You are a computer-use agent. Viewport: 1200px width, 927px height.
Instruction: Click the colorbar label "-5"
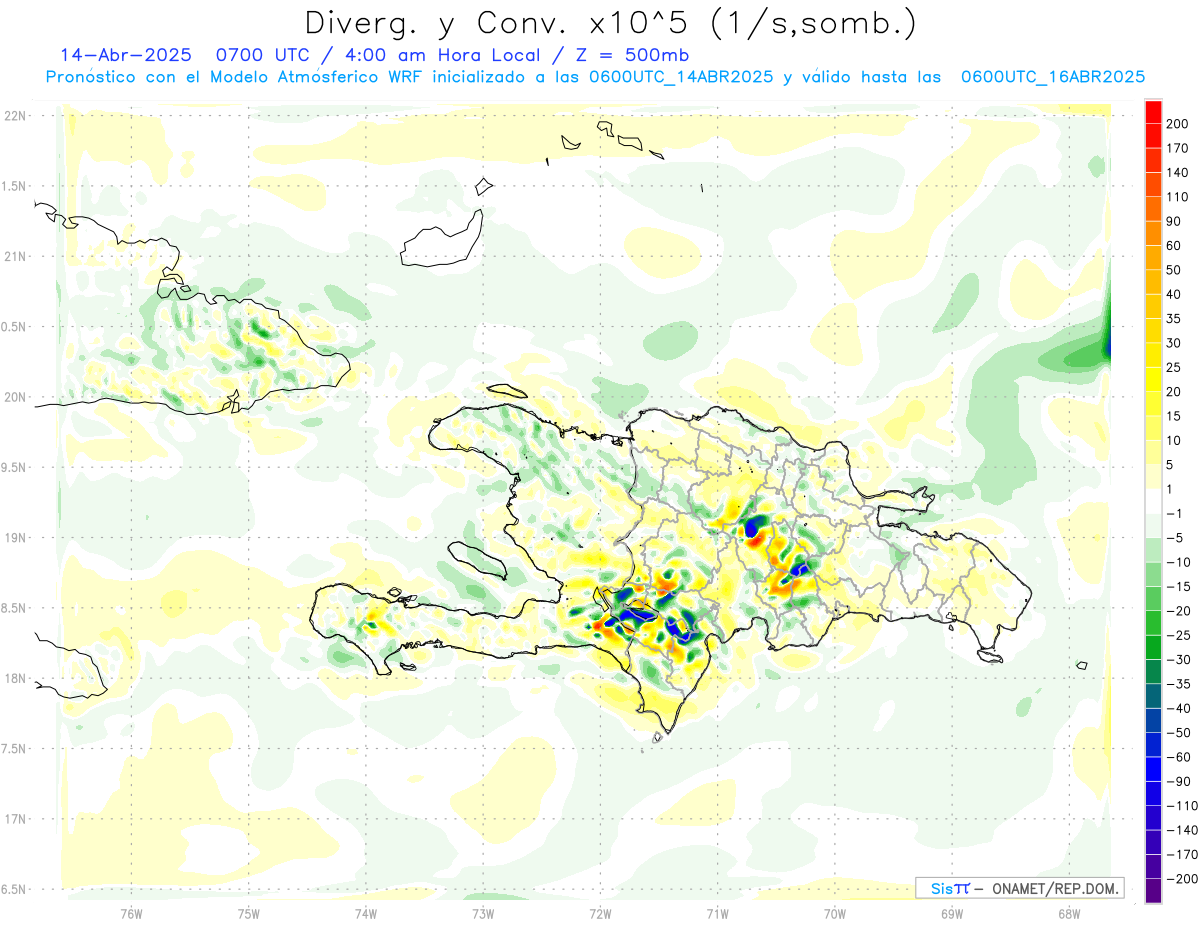point(1174,538)
